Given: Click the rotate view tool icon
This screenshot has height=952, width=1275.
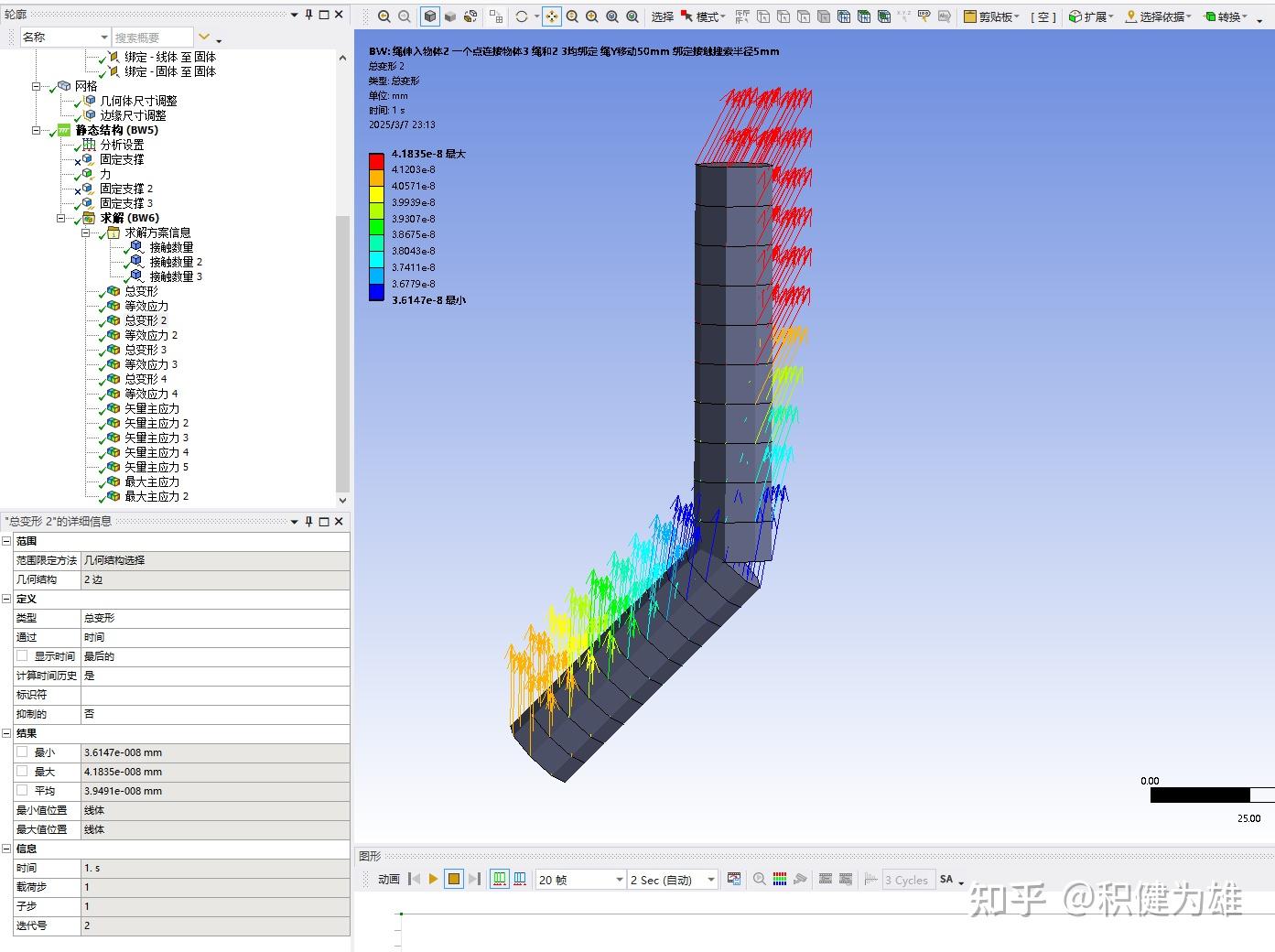Looking at the screenshot, I should [522, 16].
